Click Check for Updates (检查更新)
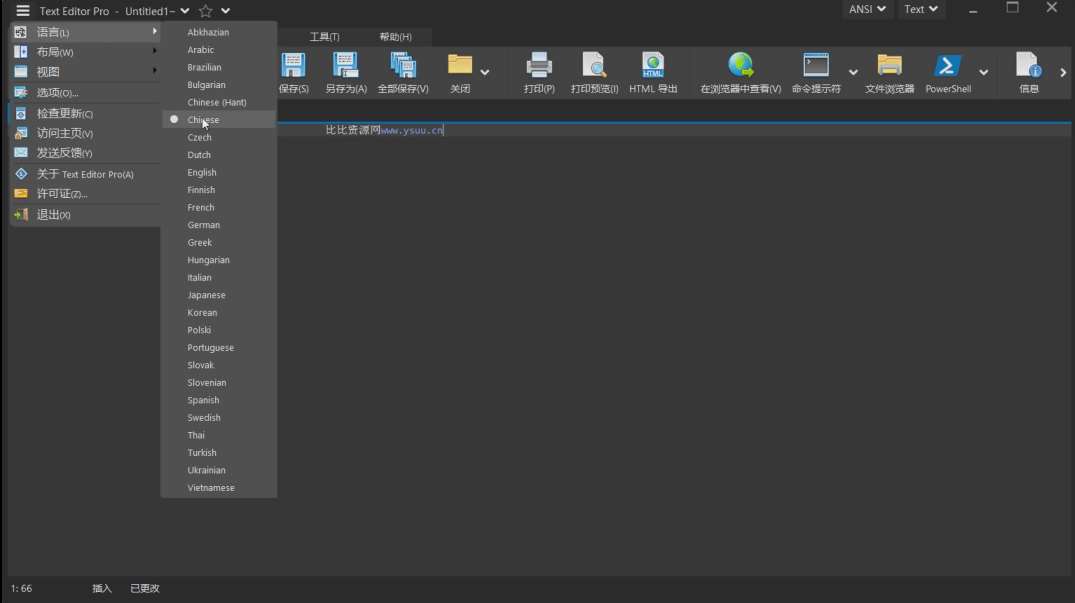Screen dimensions: 1075x603 [x=65, y=114]
